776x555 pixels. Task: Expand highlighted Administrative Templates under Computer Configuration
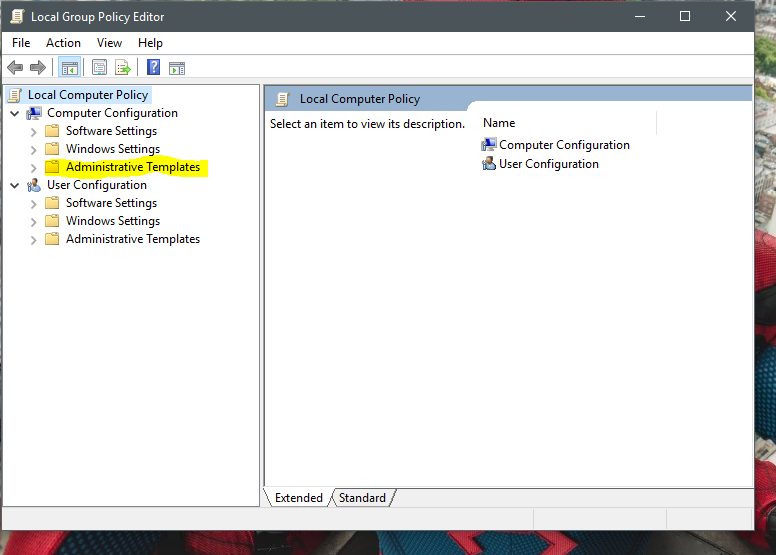[x=34, y=168]
